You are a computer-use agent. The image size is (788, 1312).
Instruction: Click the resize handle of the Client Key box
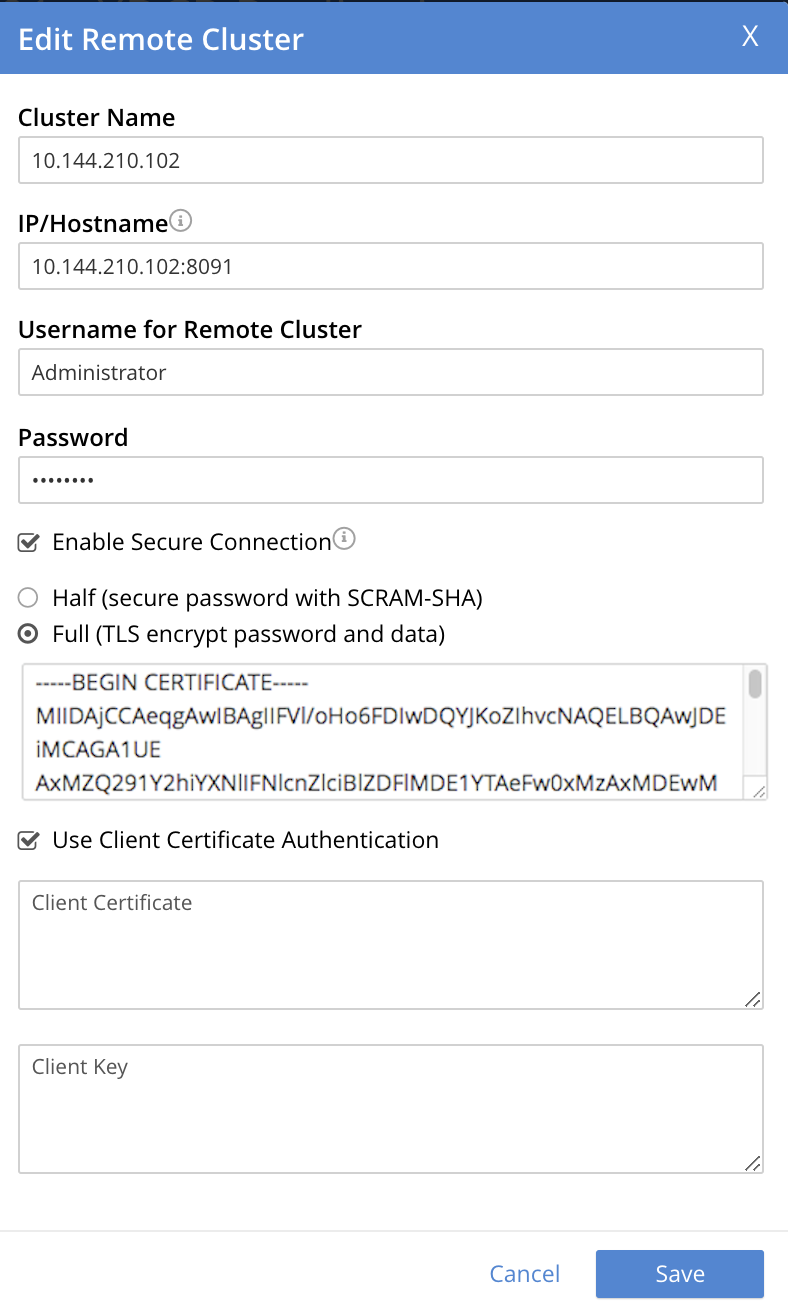tap(754, 1164)
